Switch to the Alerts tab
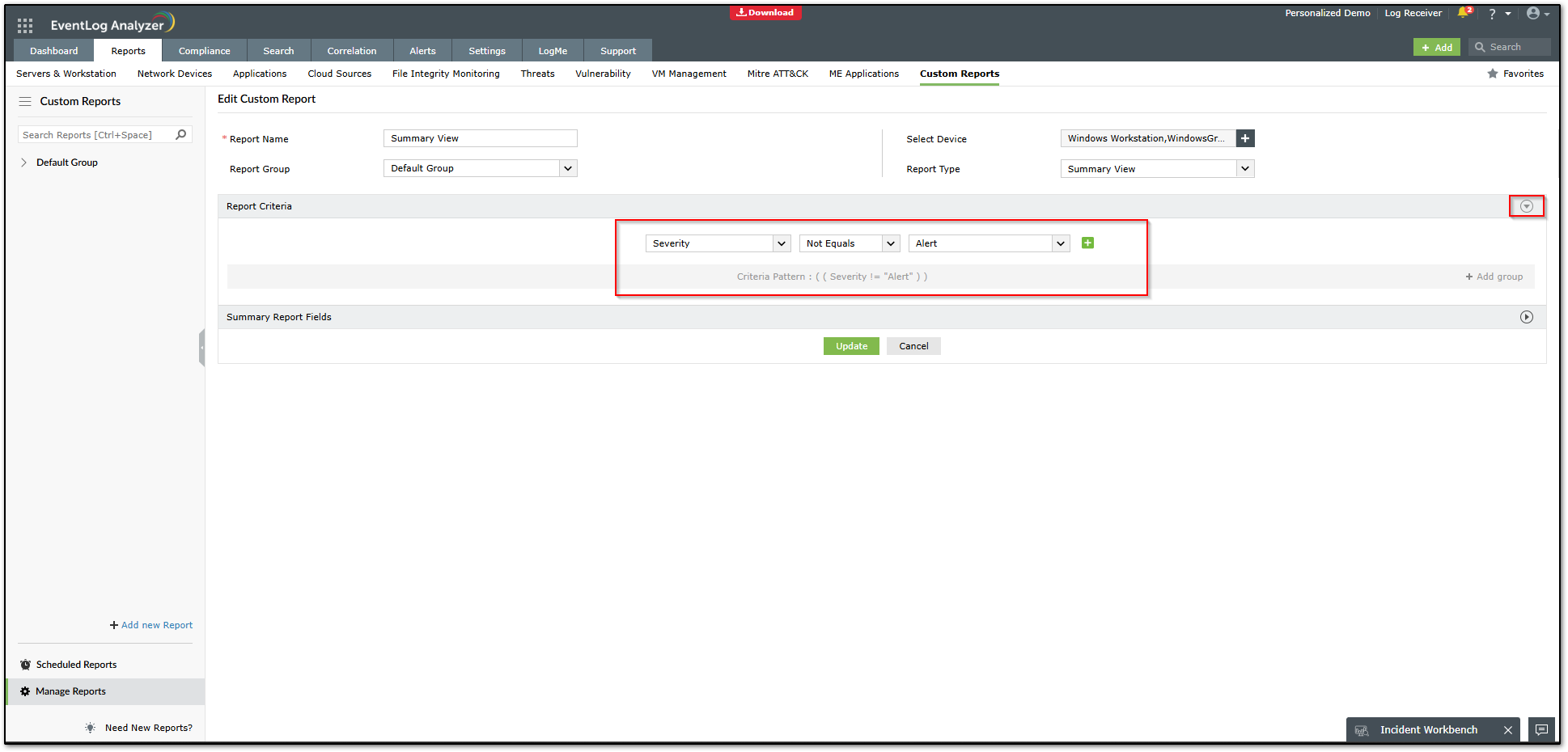The height and width of the screenshot is (752, 1568). click(x=422, y=51)
